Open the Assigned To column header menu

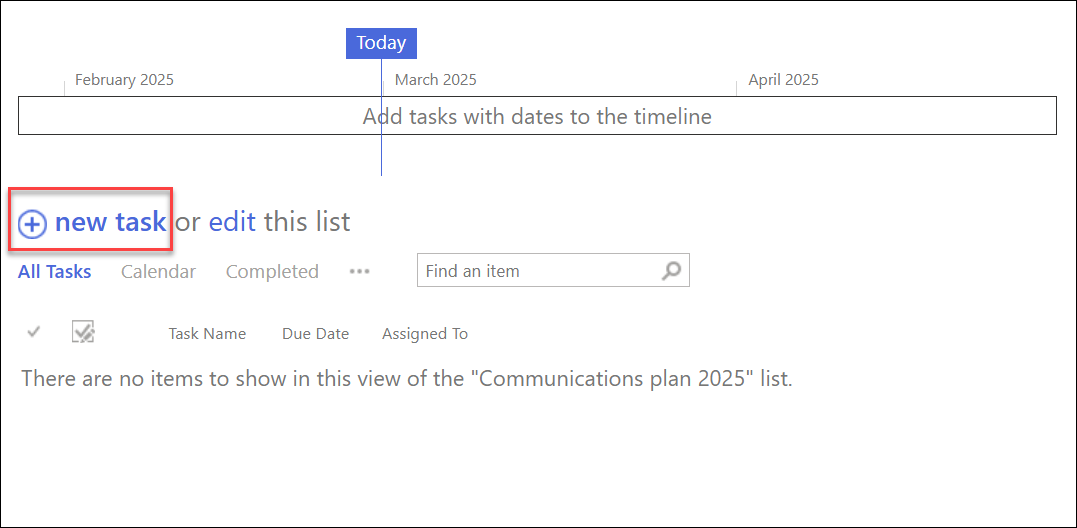pos(425,334)
